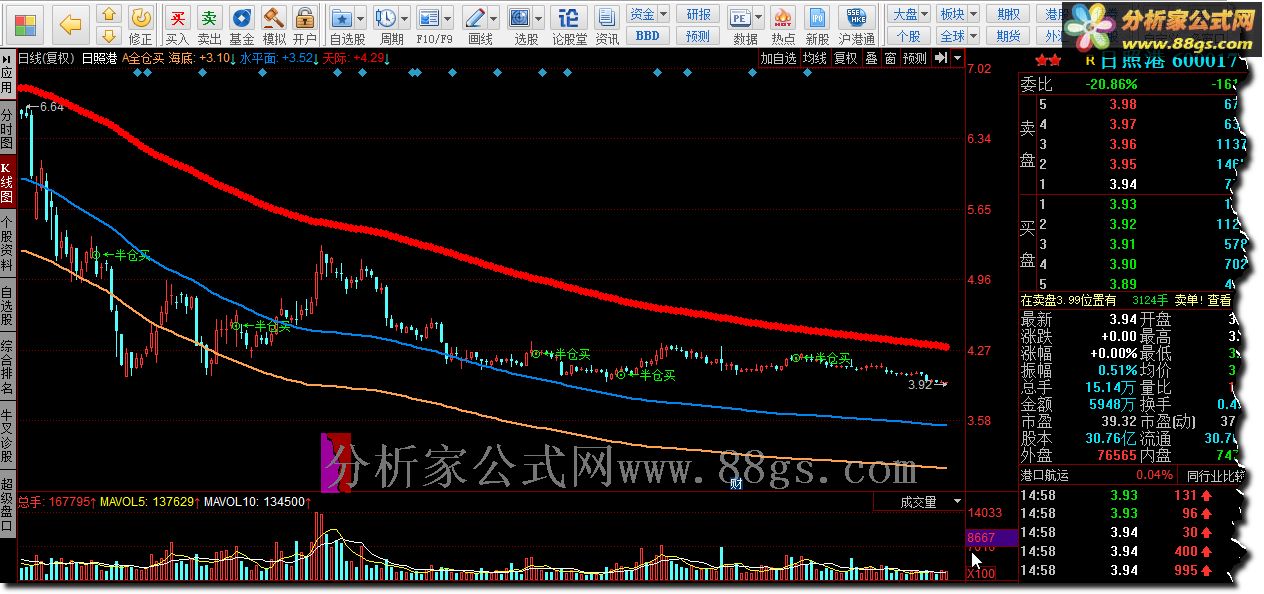The image size is (1264, 594).
Task: Toggle 均线 moving average display
Action: pyautogui.click(x=815, y=58)
